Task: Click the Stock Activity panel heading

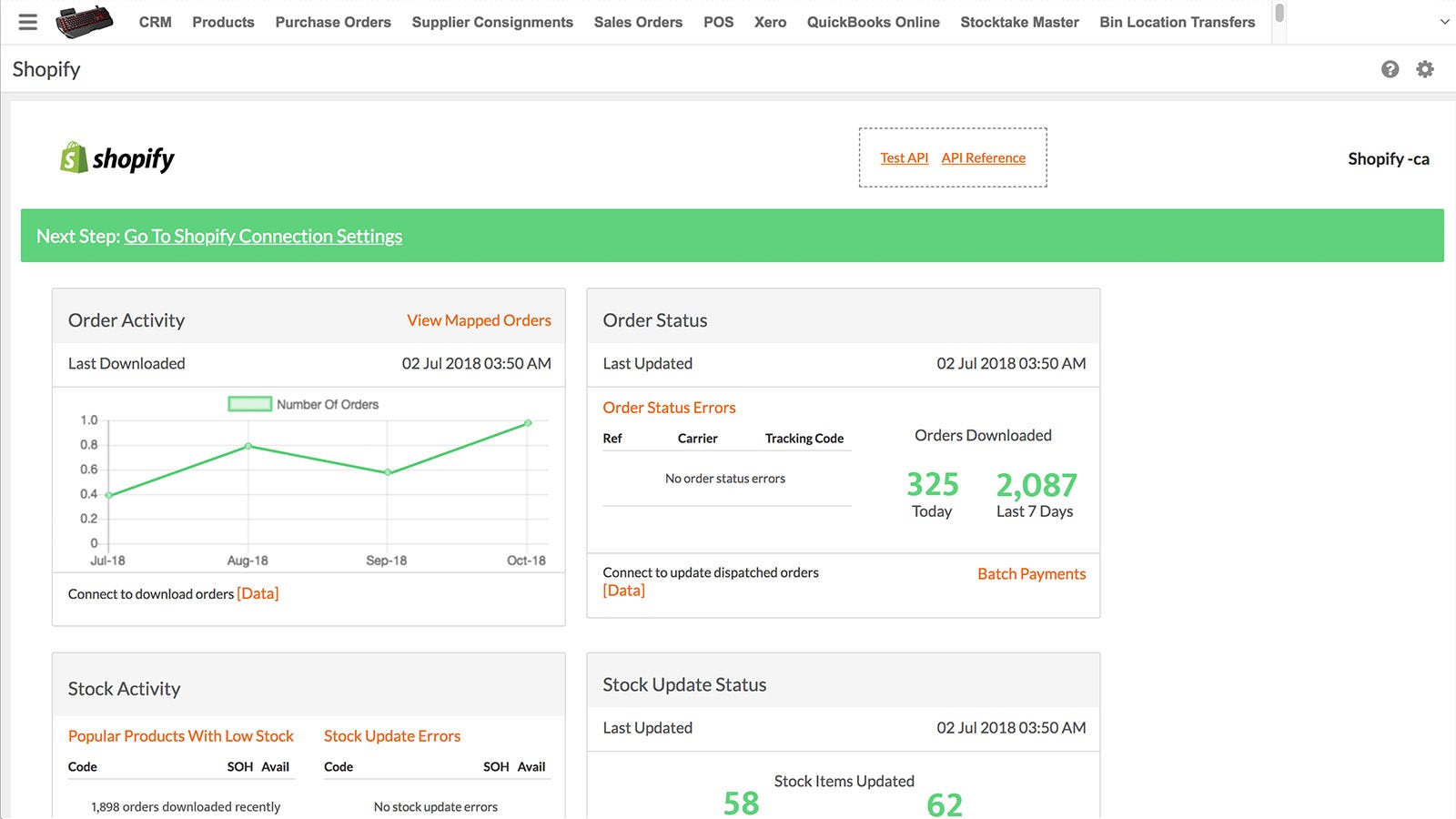Action: [125, 689]
